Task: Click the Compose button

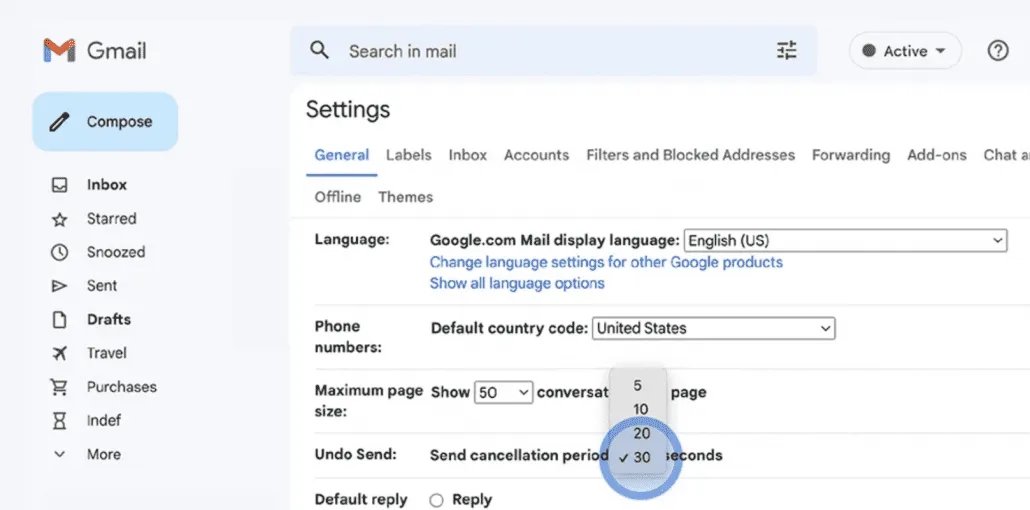Action: pyautogui.click(x=105, y=122)
